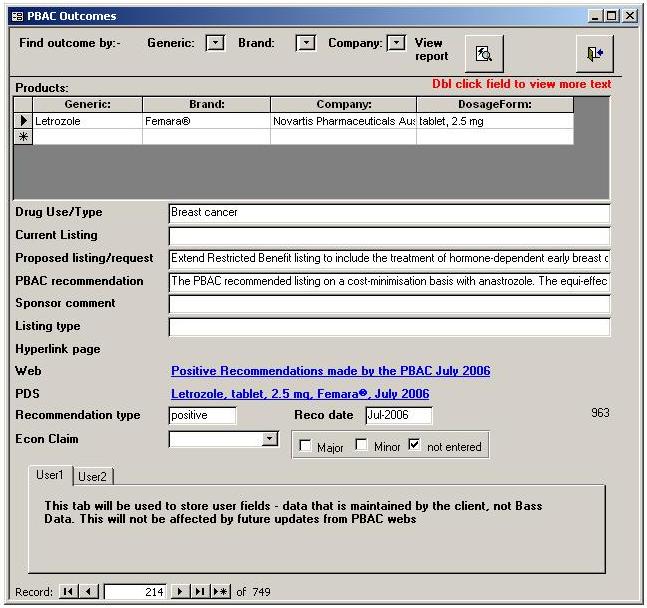Screen dimensions: 647x608
Task: Jump to the last record
Action: click(x=200, y=592)
